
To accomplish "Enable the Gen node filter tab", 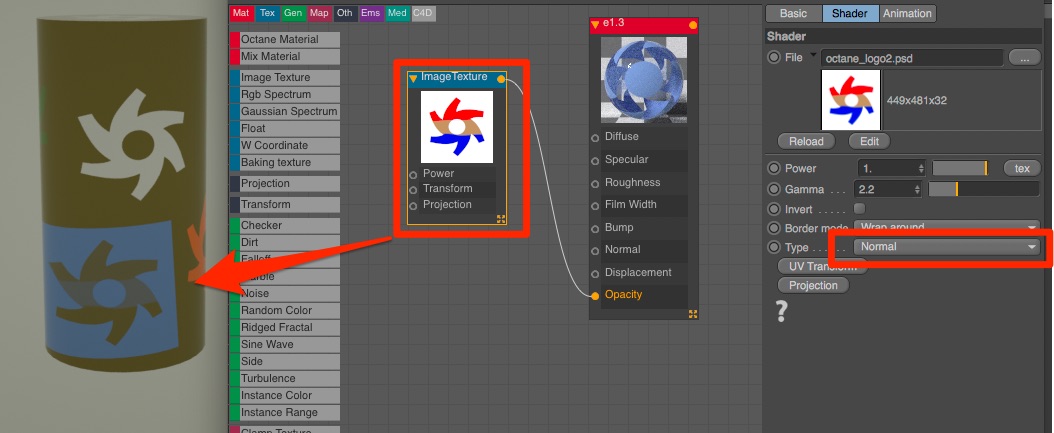I will point(292,13).
